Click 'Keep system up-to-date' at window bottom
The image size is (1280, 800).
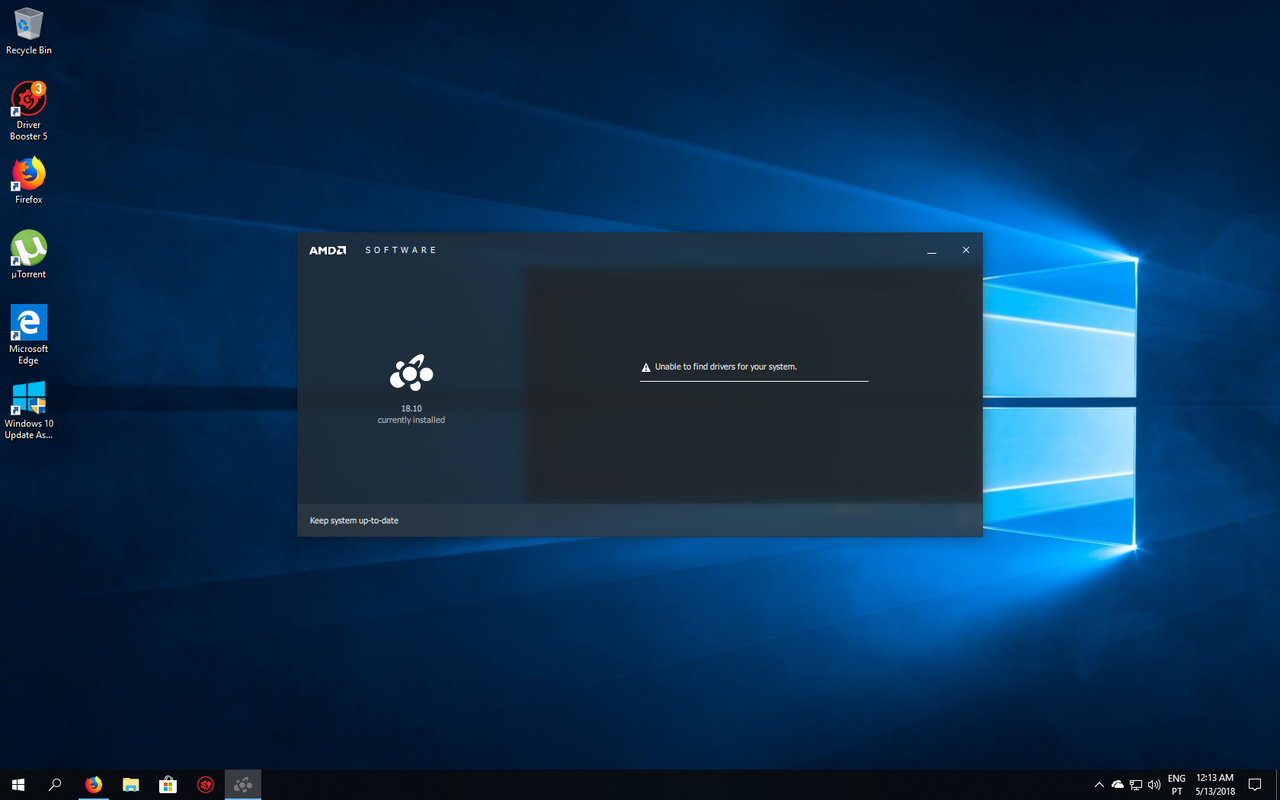[x=354, y=521]
